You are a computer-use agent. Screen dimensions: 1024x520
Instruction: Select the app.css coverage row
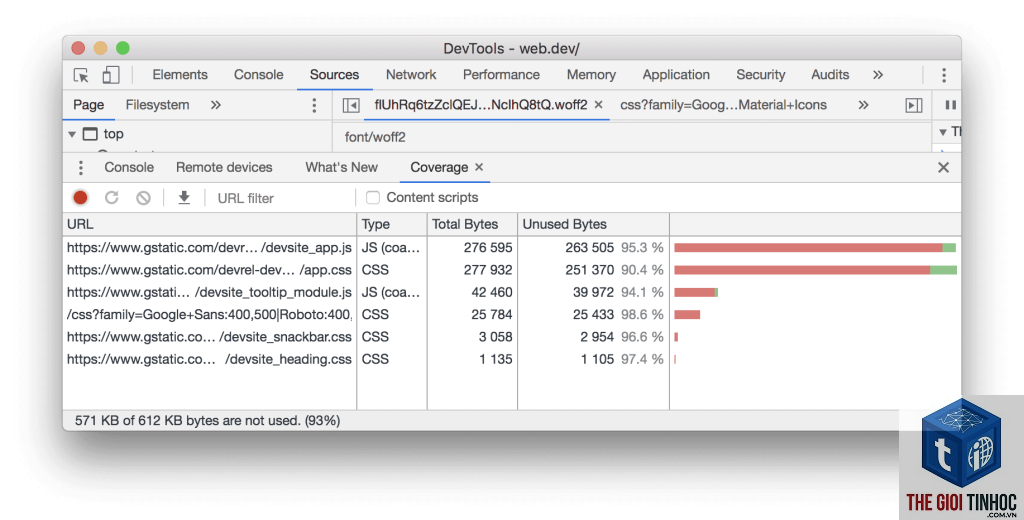[x=511, y=270]
